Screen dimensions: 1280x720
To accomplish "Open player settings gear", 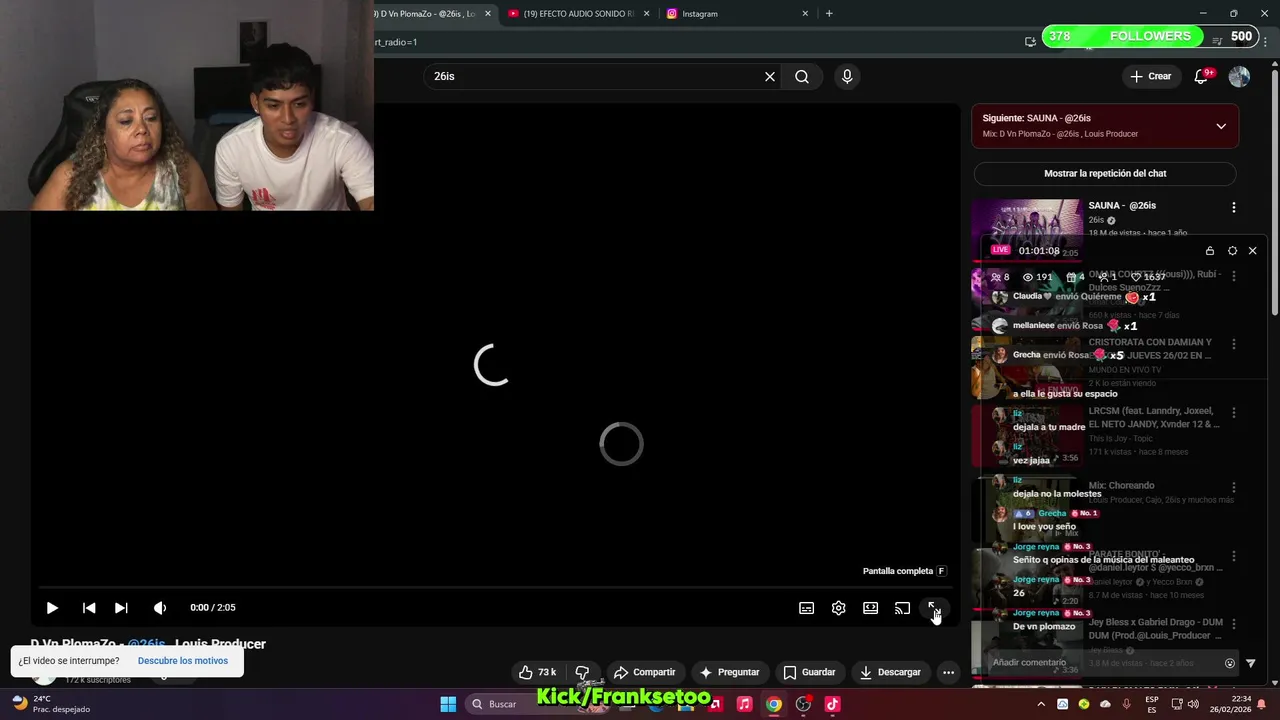I will pos(838,608).
